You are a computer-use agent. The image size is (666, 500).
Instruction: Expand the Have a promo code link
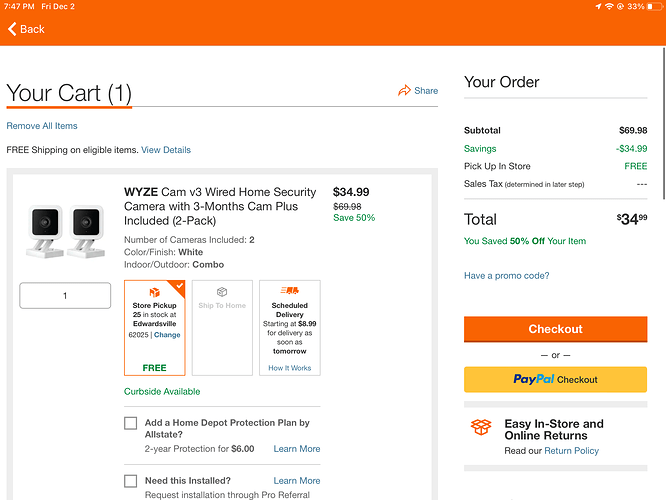[506, 276]
